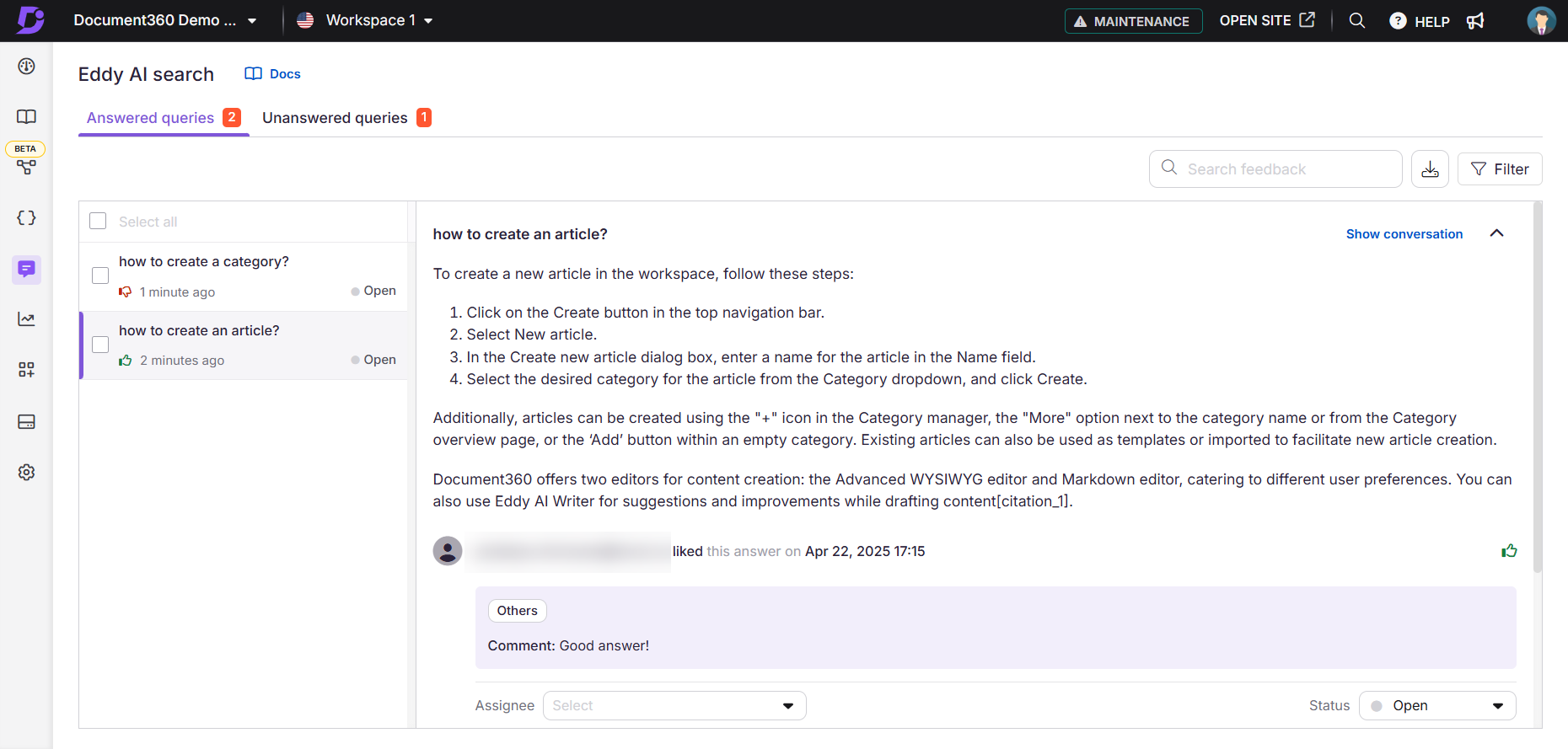Click the top bar search magnifier icon
Screen dimensions: 1568x749
pyautogui.click(x=1356, y=20)
